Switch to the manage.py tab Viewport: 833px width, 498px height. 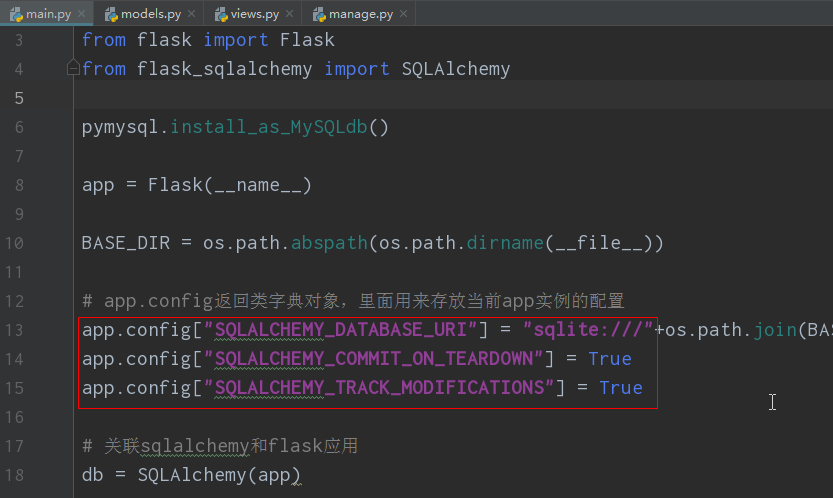click(360, 13)
